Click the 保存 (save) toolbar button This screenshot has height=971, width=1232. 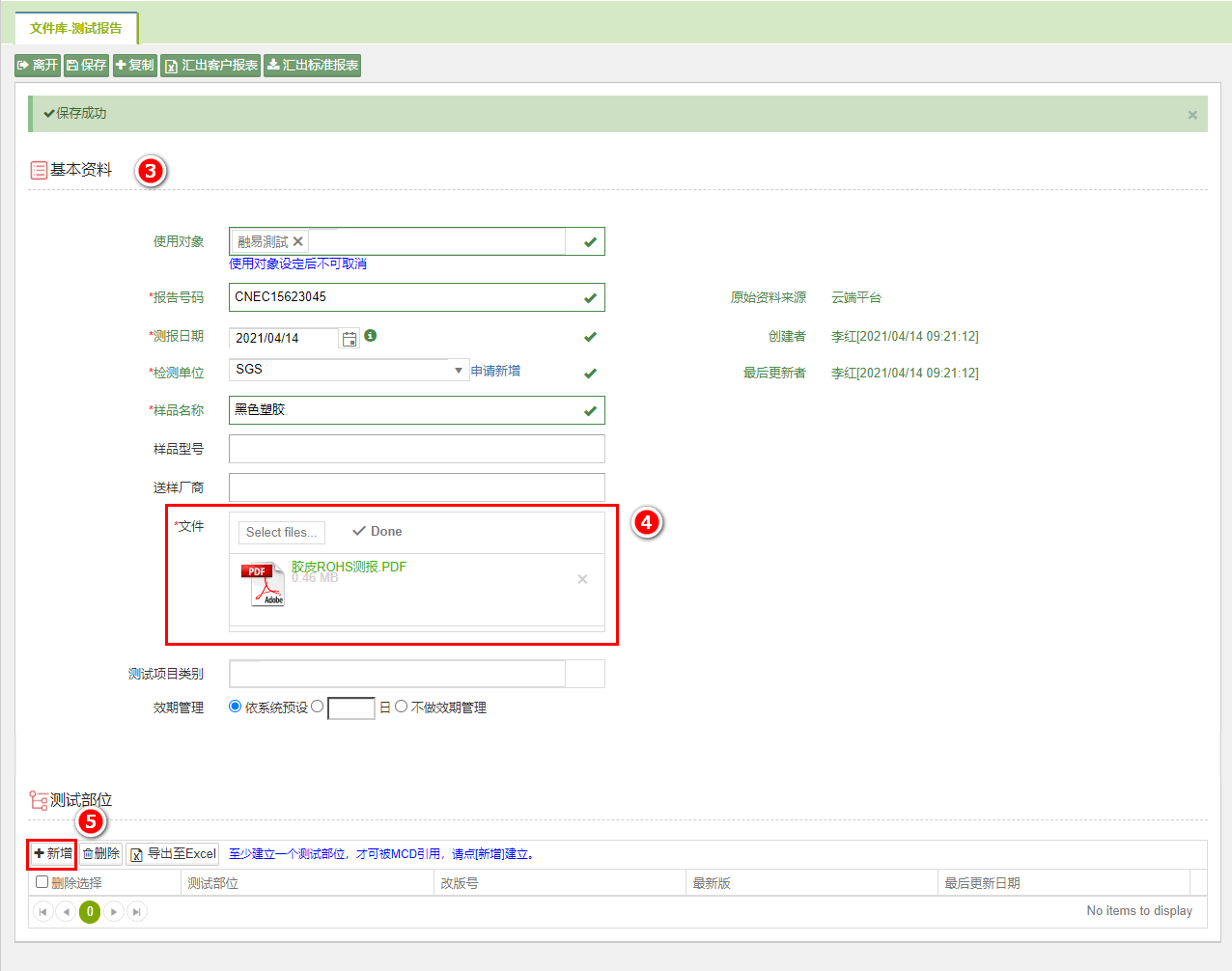[87, 66]
